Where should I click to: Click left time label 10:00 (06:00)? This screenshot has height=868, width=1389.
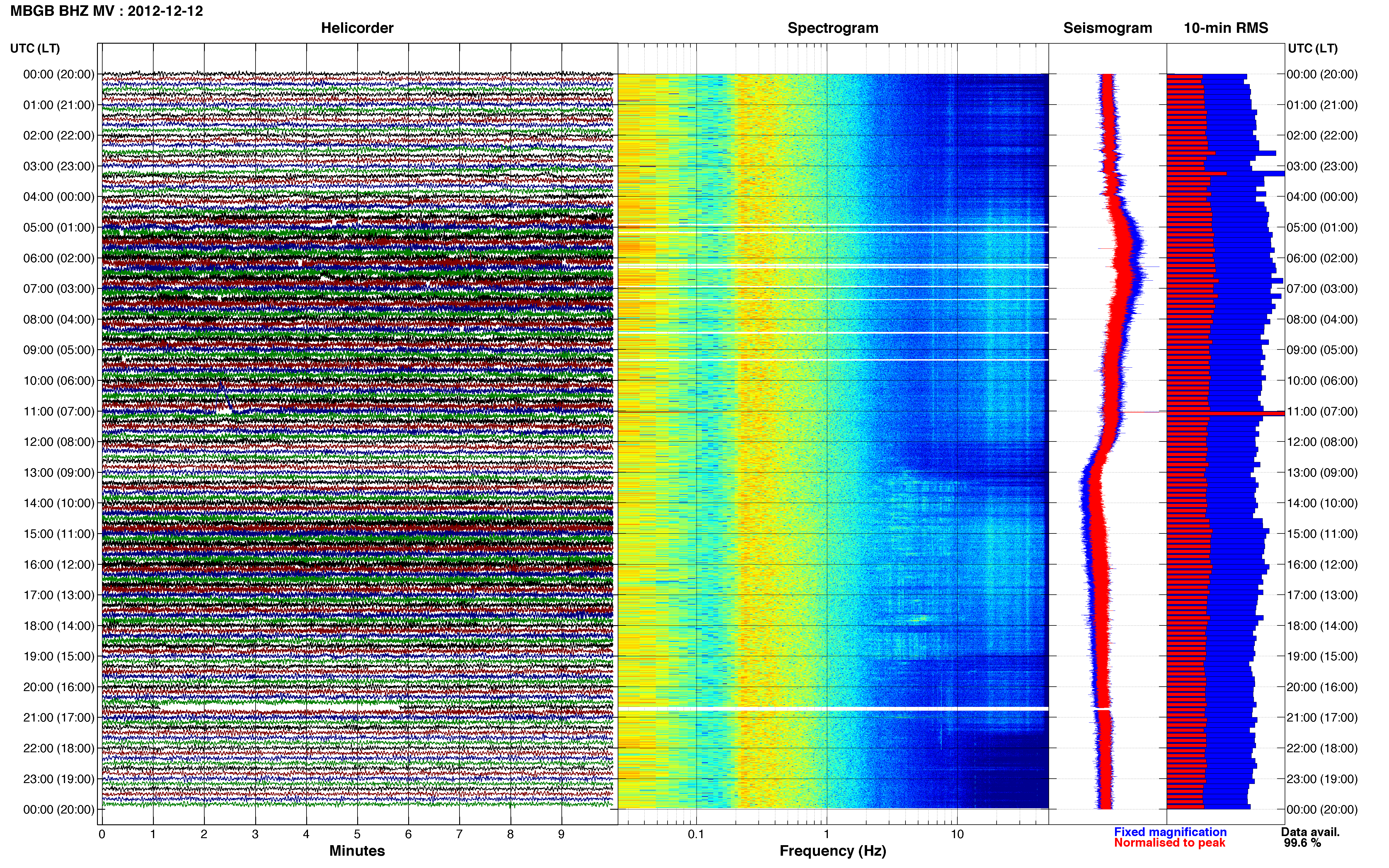tap(59, 381)
